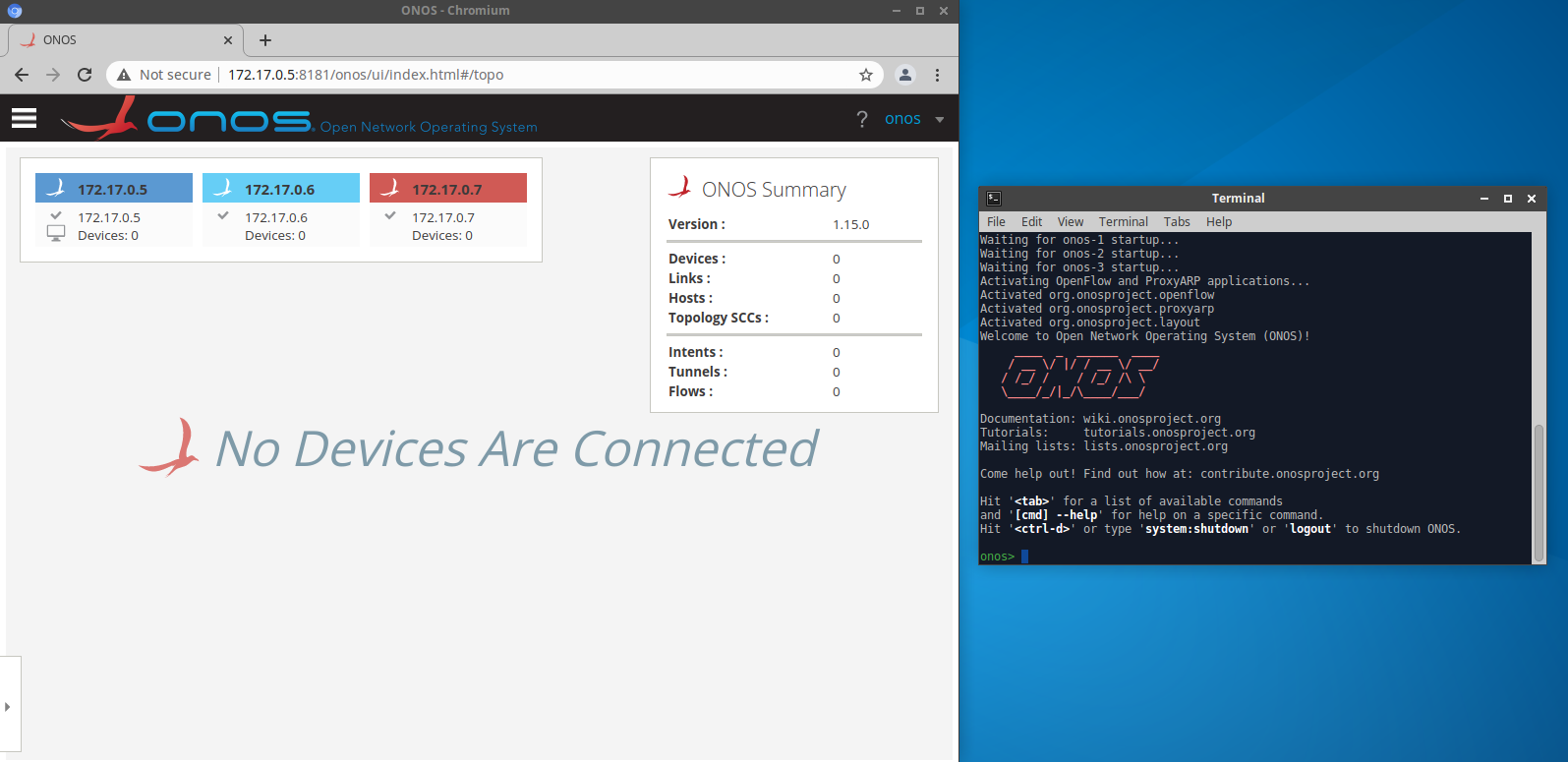Bookmark this page with the star icon
Screen dimensions: 1568x762
[865, 75]
